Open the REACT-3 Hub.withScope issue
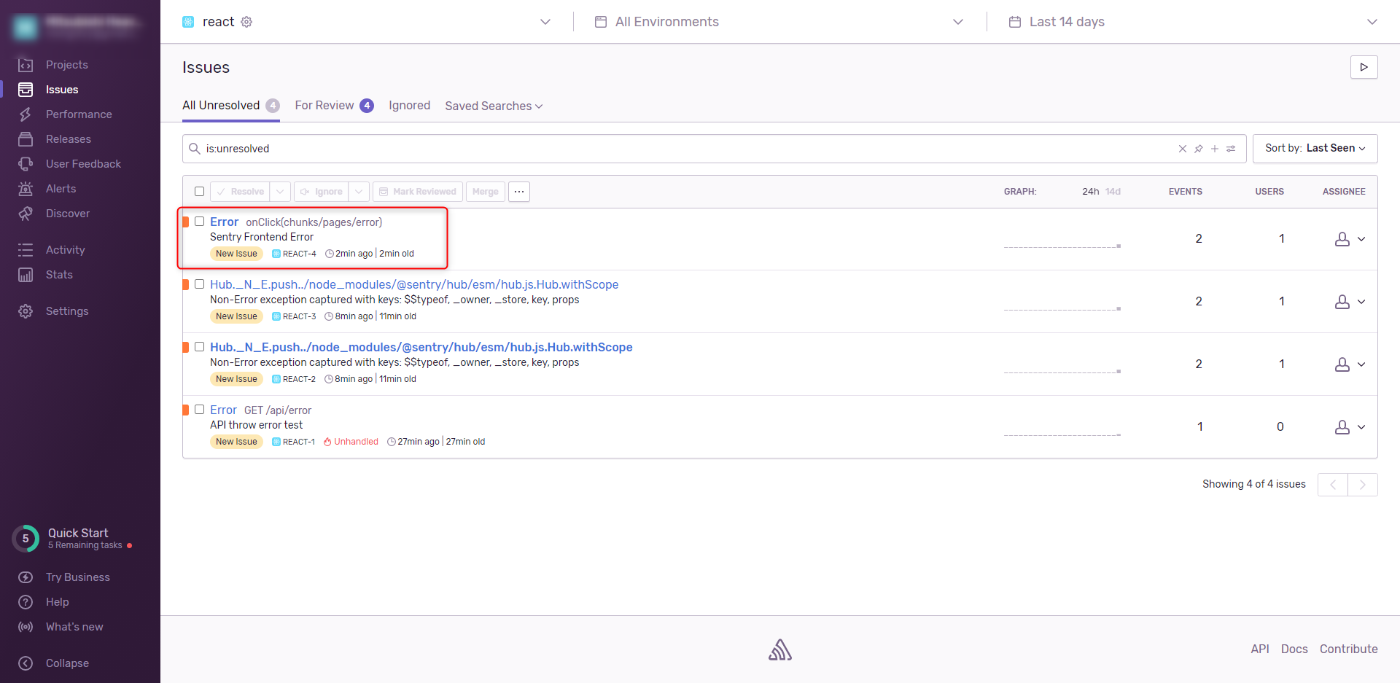This screenshot has height=683, width=1400. click(414, 284)
